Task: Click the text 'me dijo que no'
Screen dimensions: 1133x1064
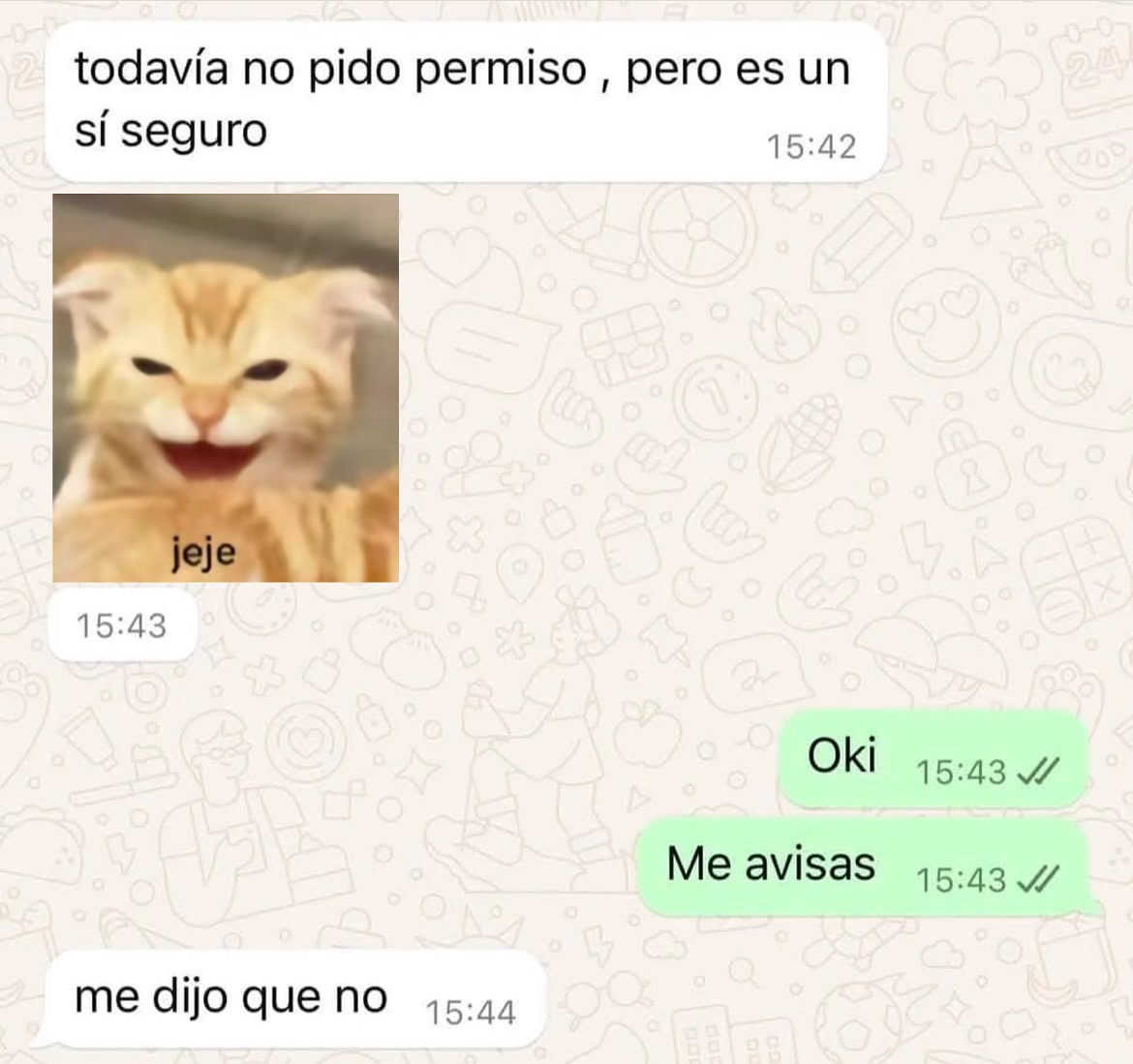Action: coord(231,997)
